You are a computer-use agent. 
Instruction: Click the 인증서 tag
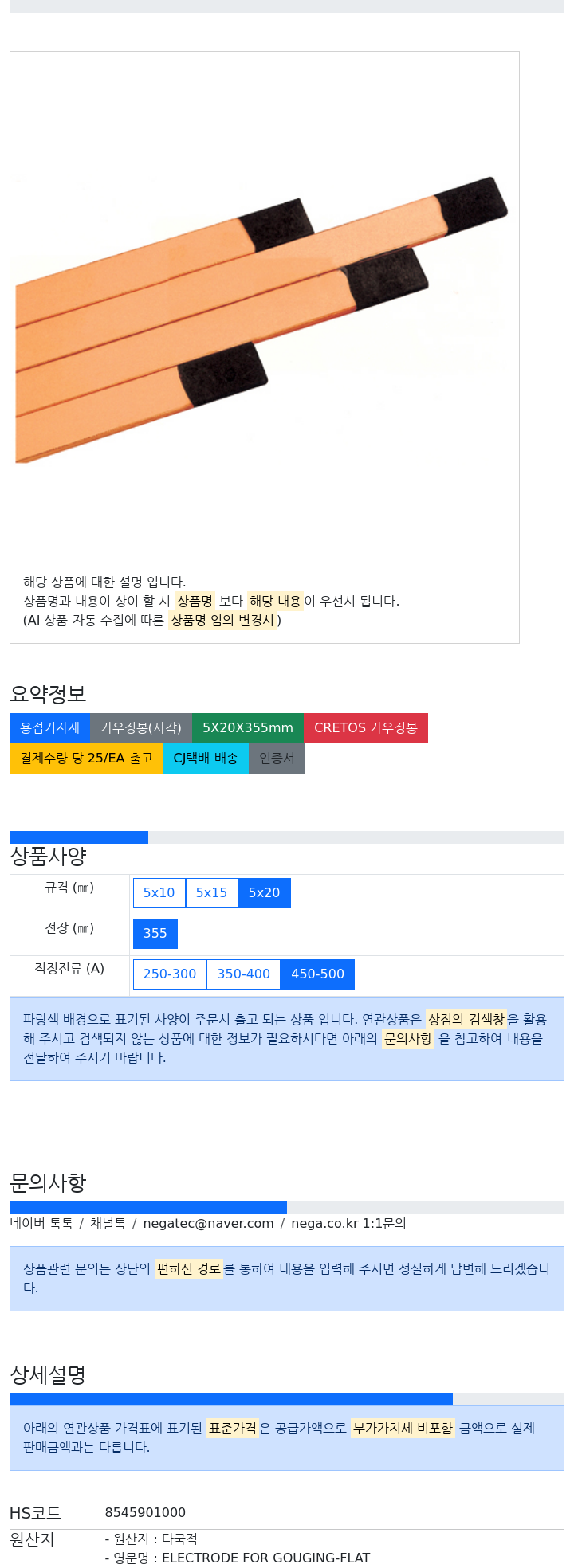(x=277, y=759)
